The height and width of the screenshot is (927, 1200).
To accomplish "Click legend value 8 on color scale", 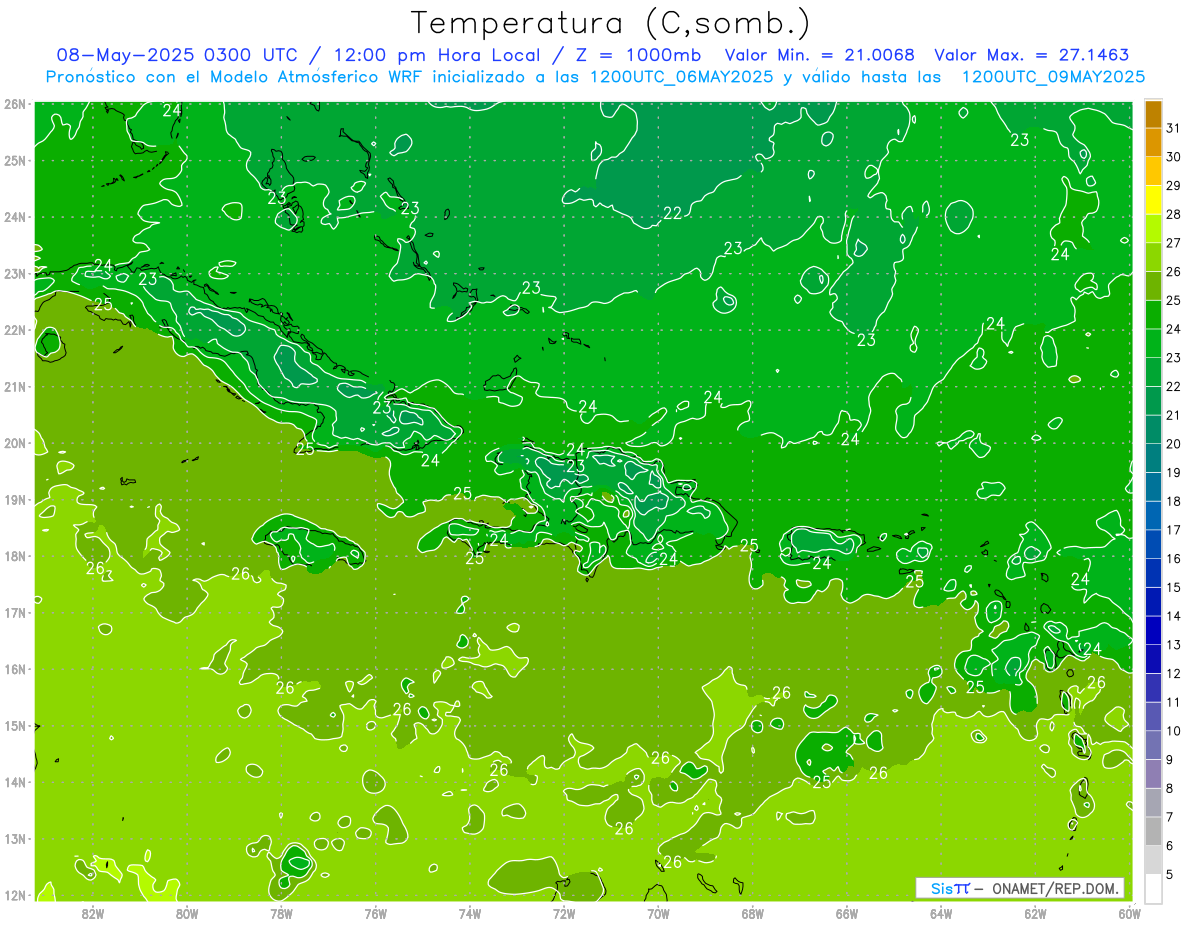I will (x=1170, y=788).
